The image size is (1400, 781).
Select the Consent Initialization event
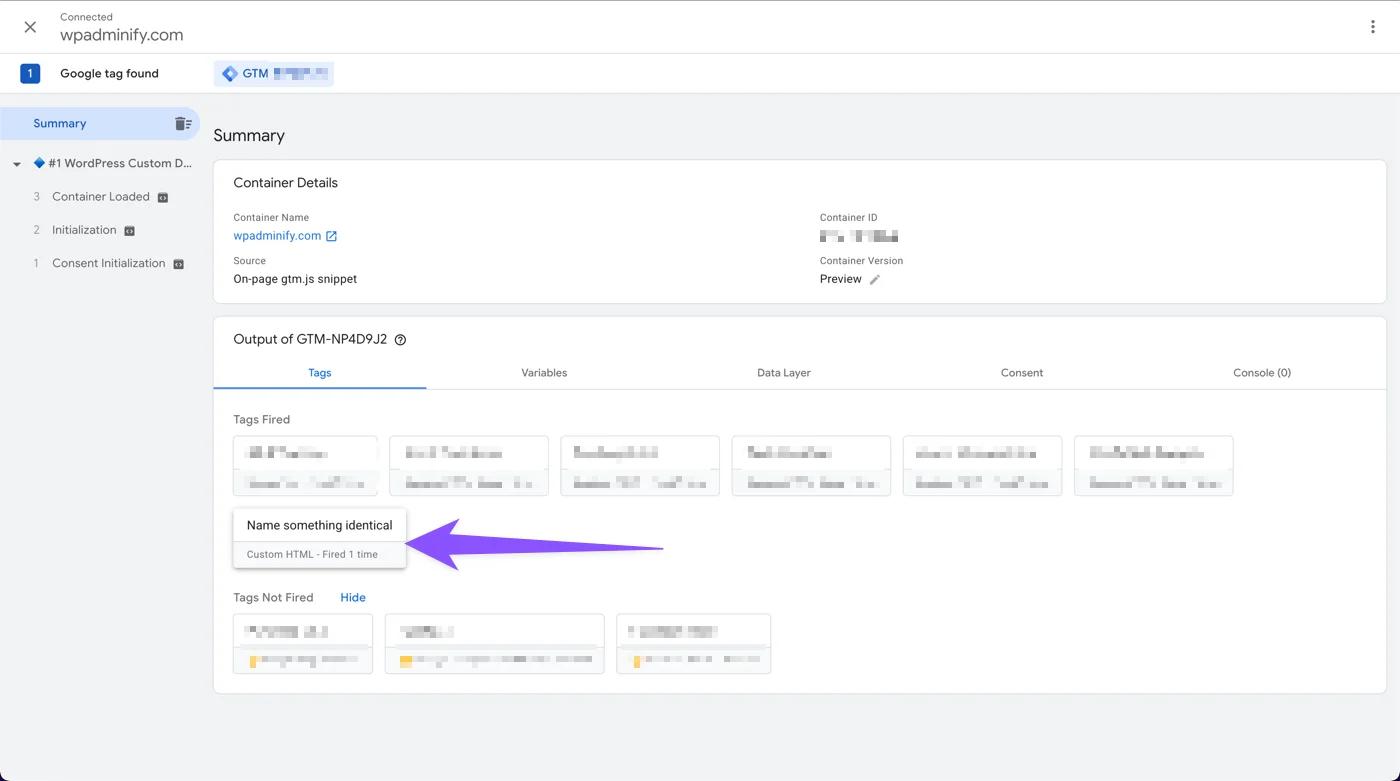(x=108, y=263)
